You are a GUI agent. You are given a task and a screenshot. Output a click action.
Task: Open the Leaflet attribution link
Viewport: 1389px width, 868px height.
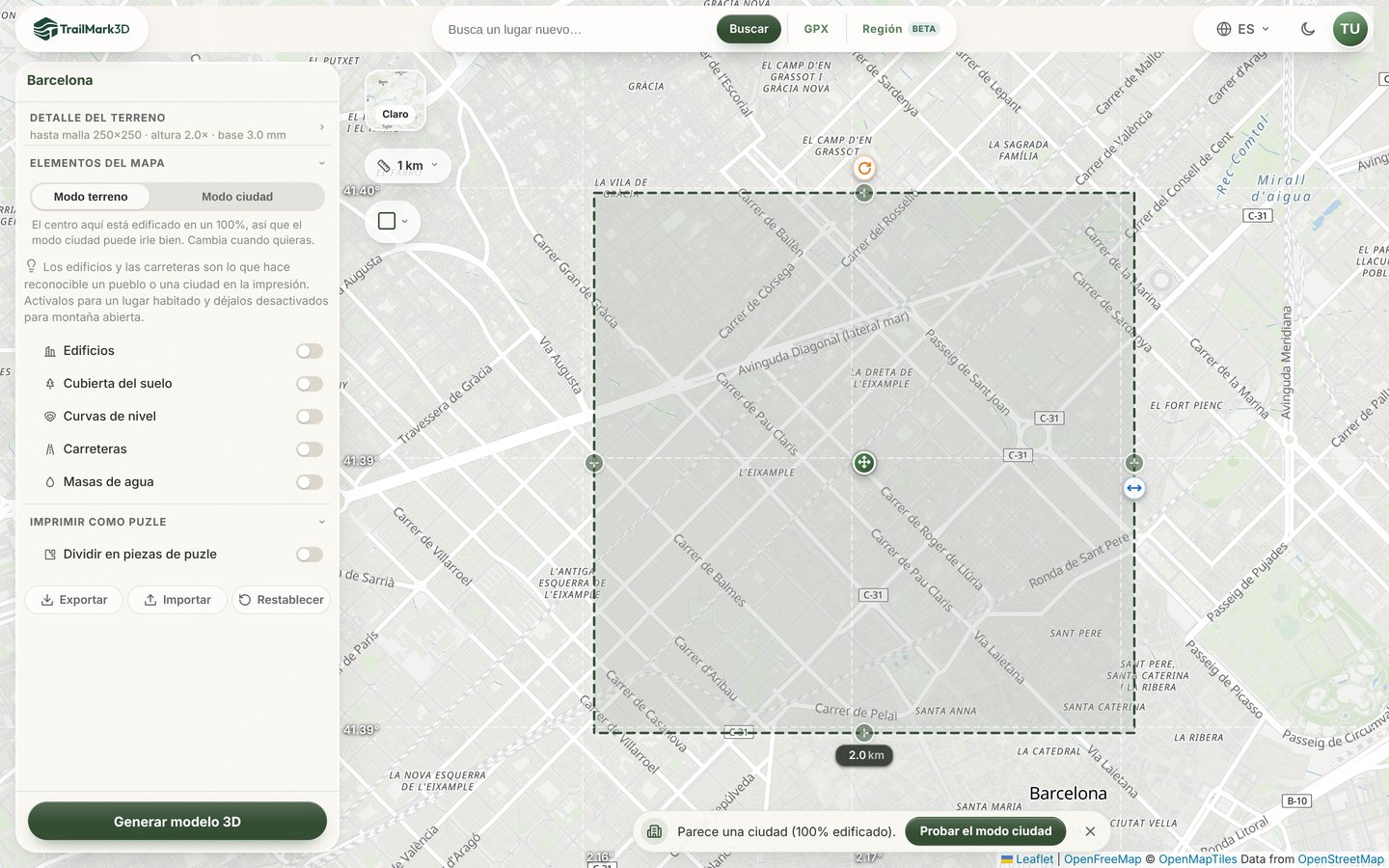(x=1027, y=859)
